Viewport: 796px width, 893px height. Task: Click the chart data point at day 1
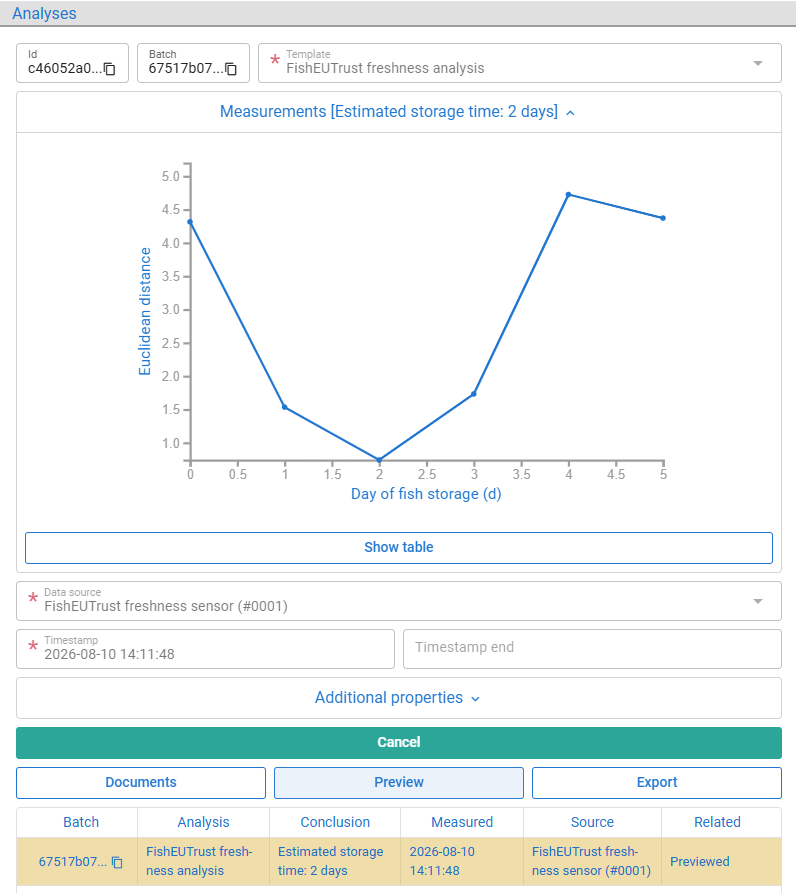tap(285, 407)
